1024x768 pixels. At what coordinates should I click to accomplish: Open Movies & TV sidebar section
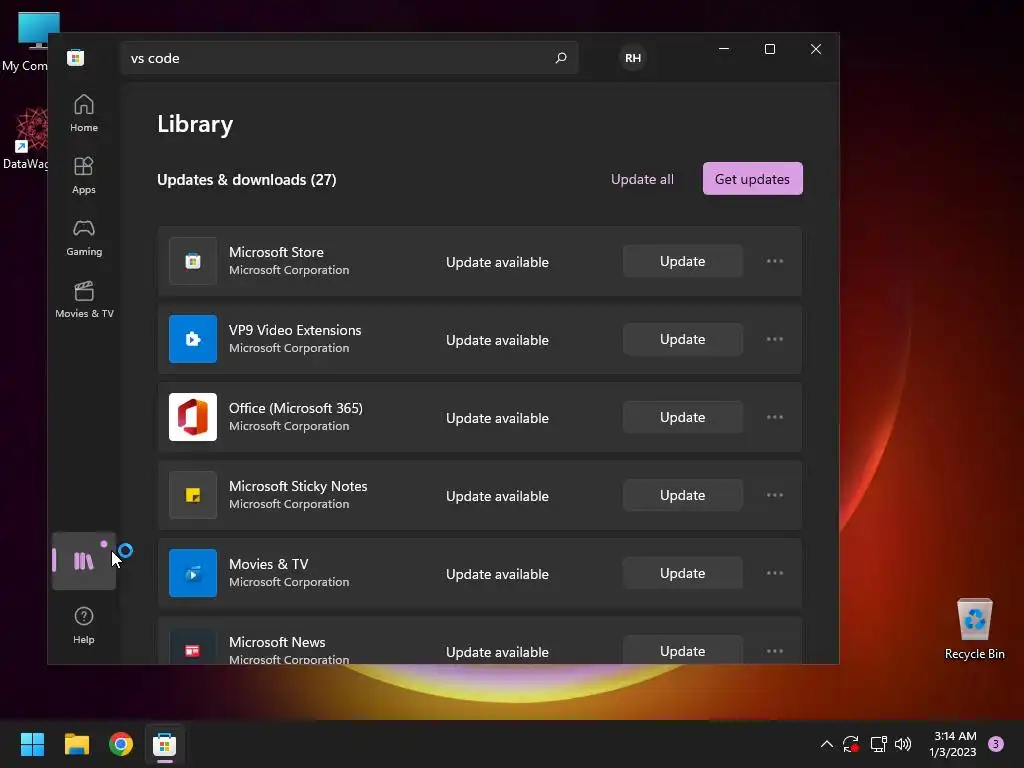pyautogui.click(x=84, y=300)
